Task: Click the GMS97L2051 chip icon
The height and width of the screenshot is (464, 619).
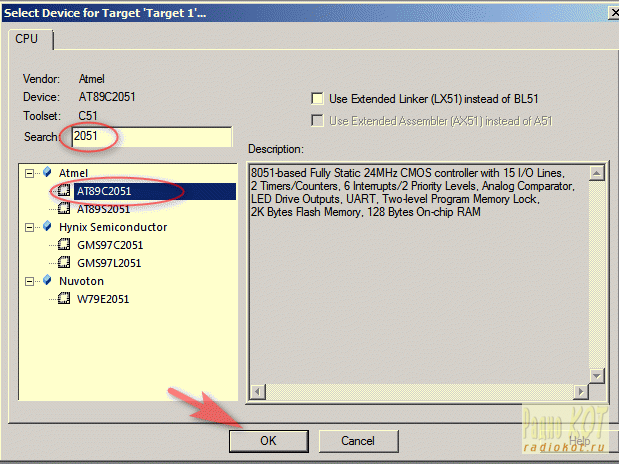Action: [64, 263]
